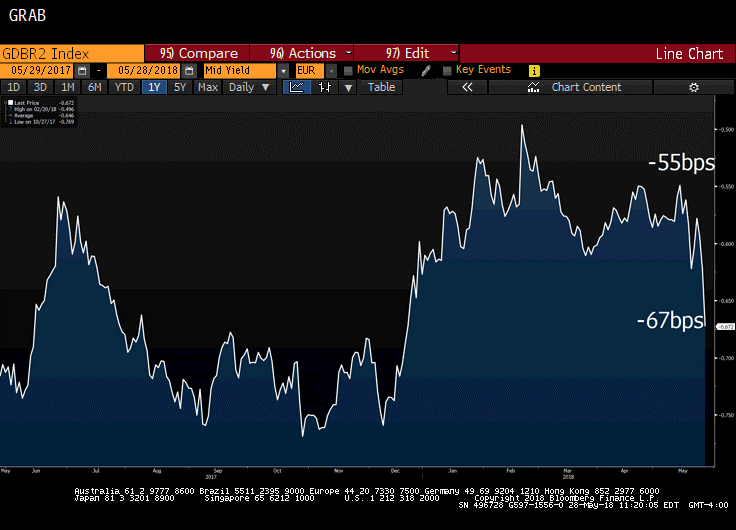Image resolution: width=736 pixels, height=530 pixels.
Task: Enable the Mov Avgs checkbox
Action: click(348, 71)
